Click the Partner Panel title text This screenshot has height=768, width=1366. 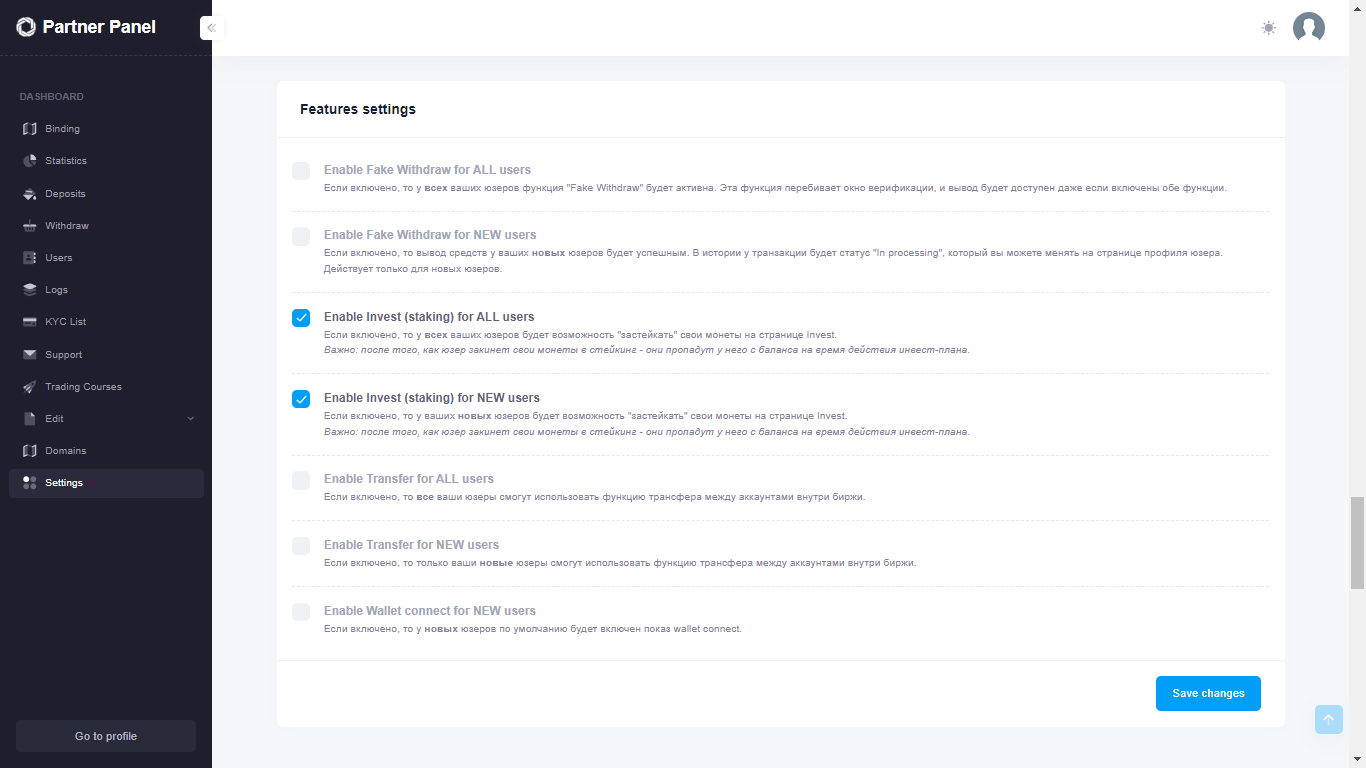pyautogui.click(x=99, y=27)
